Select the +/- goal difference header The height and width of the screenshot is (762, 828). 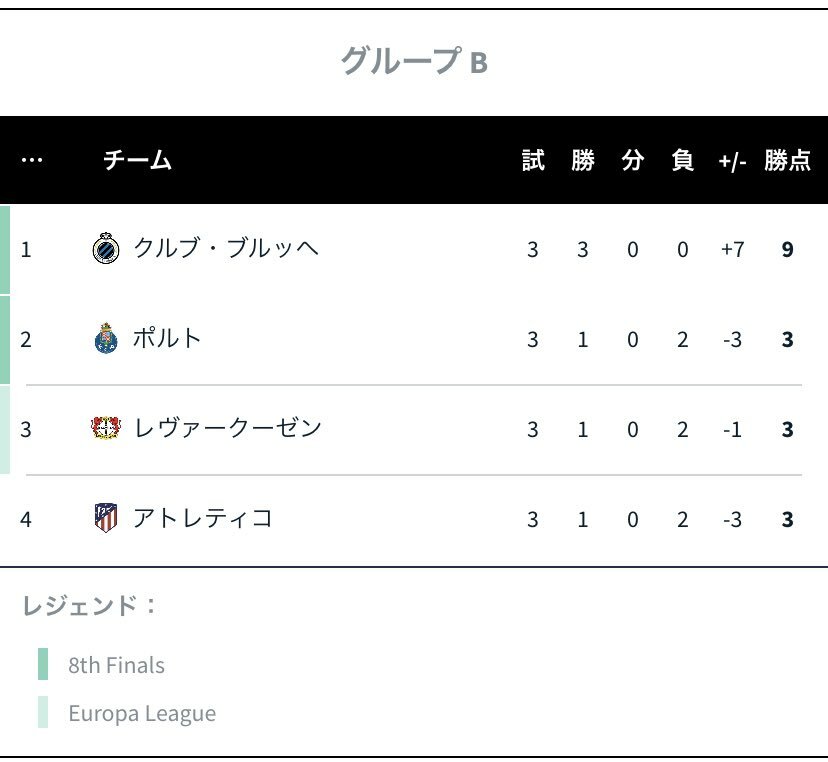(x=732, y=161)
